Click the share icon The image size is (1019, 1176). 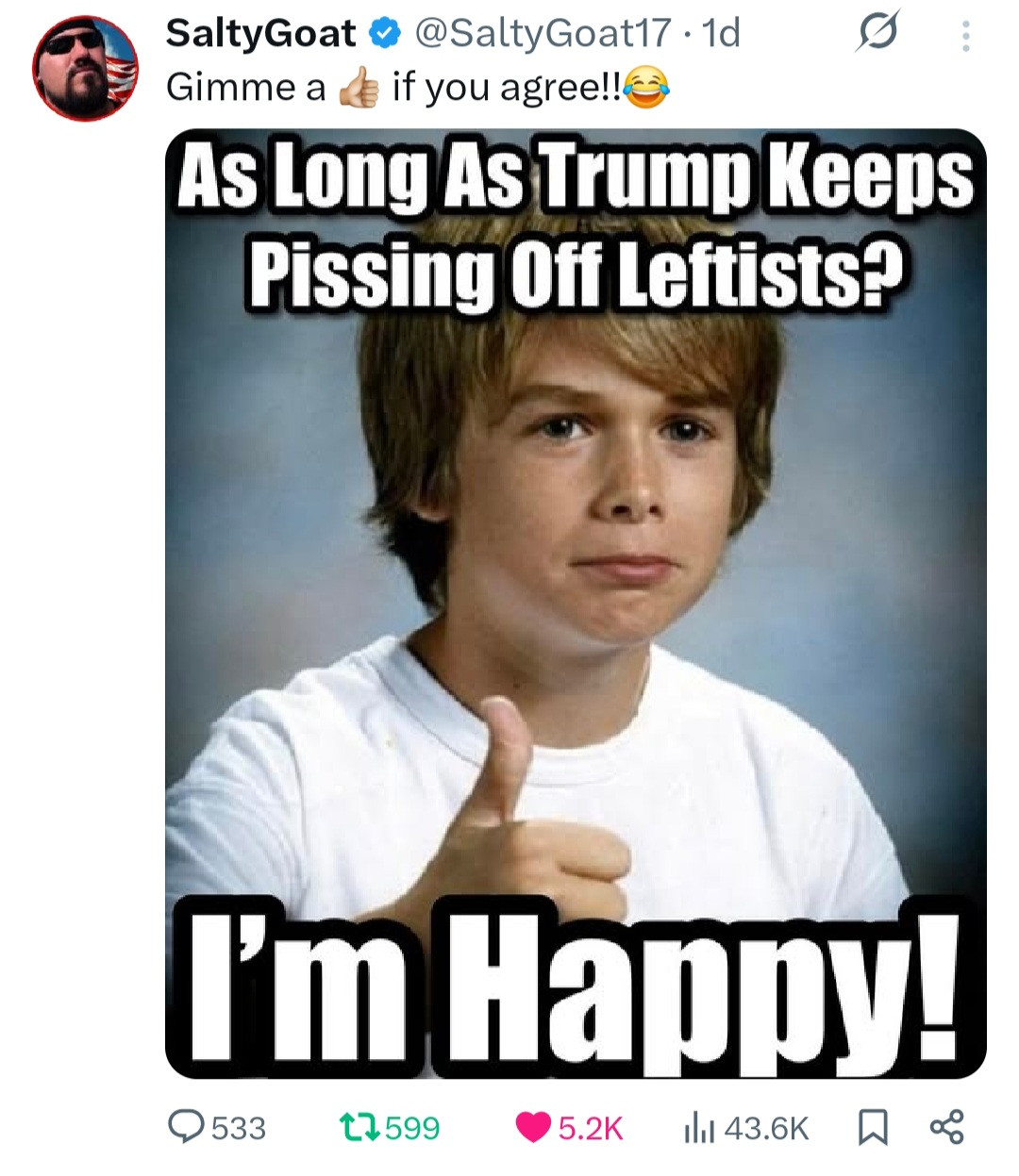point(946,1127)
